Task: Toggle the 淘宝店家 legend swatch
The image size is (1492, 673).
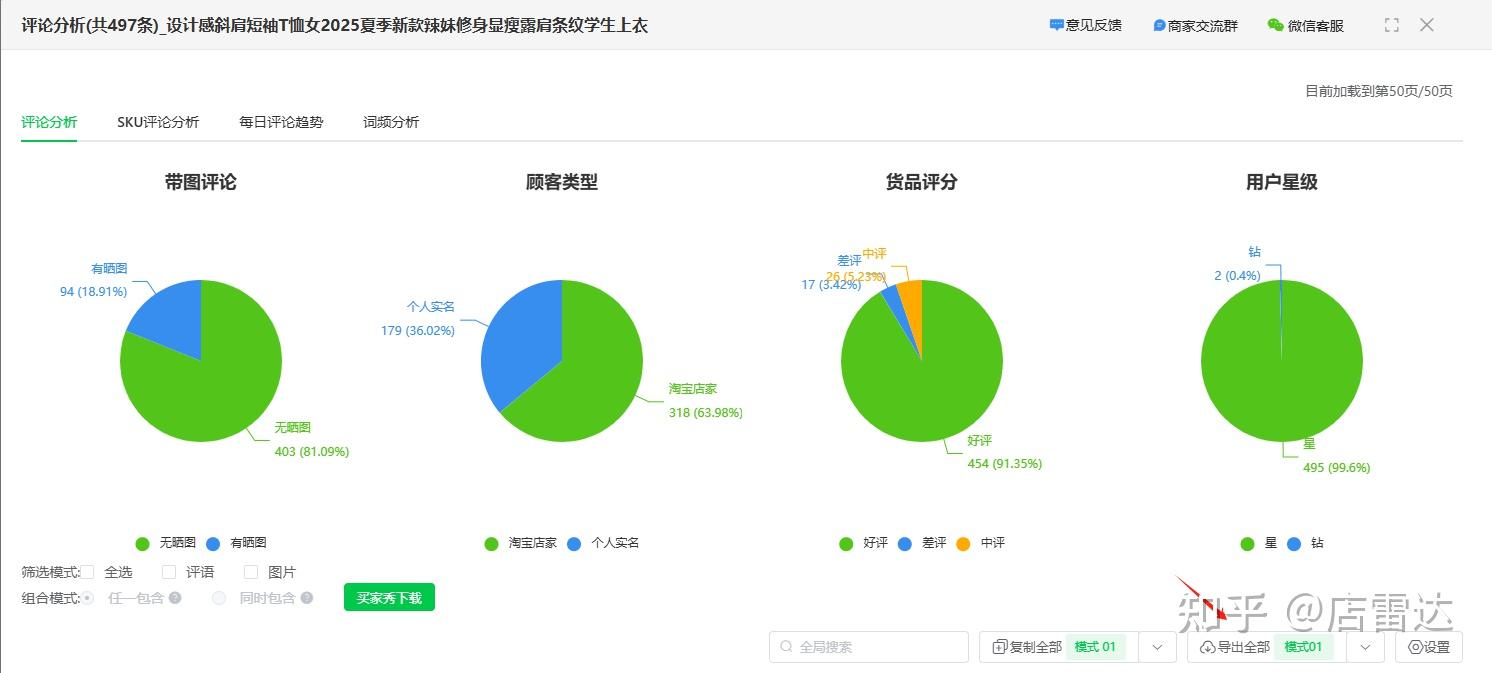Action: (491, 543)
